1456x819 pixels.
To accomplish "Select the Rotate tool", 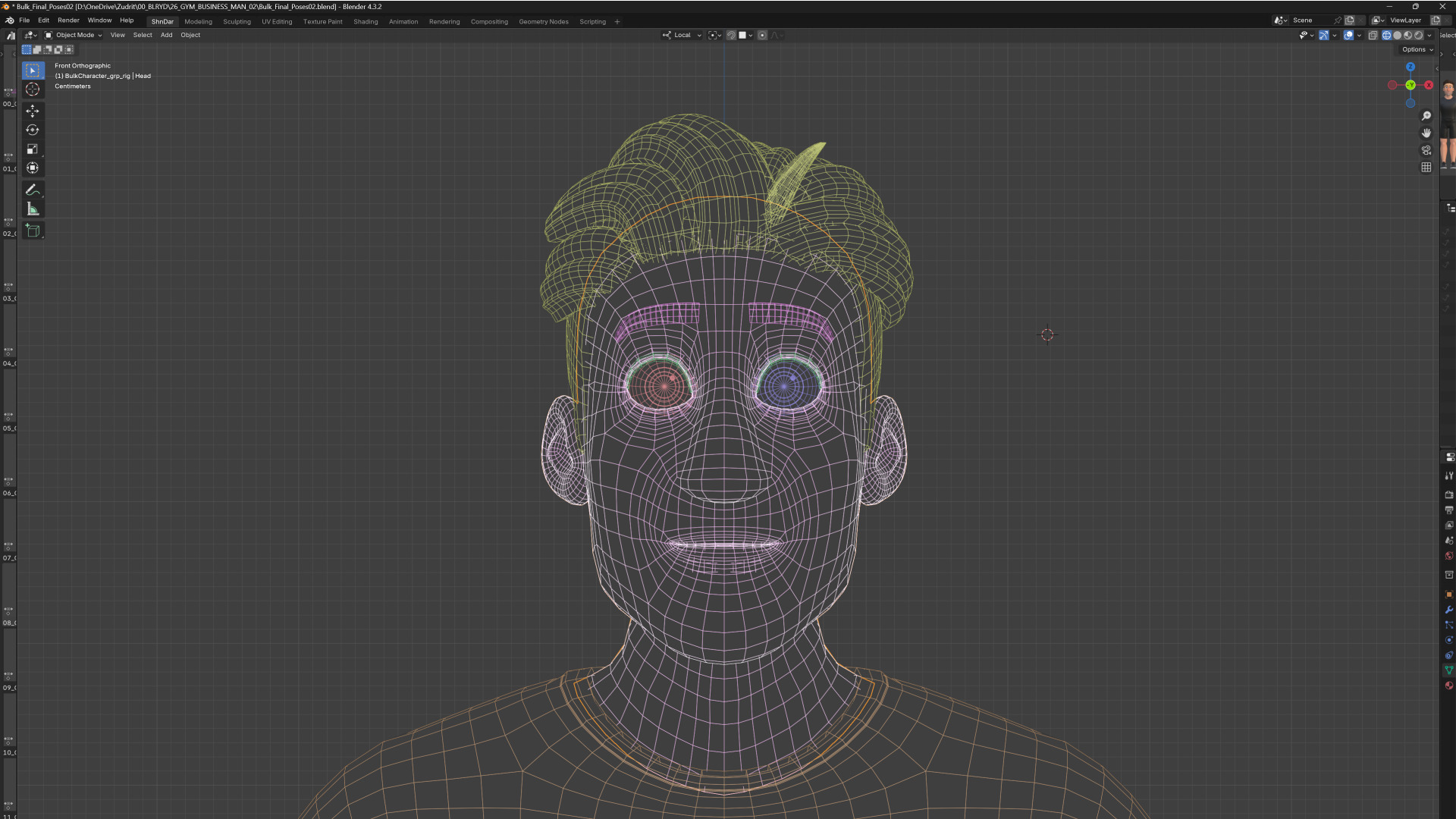I will pyautogui.click(x=33, y=130).
